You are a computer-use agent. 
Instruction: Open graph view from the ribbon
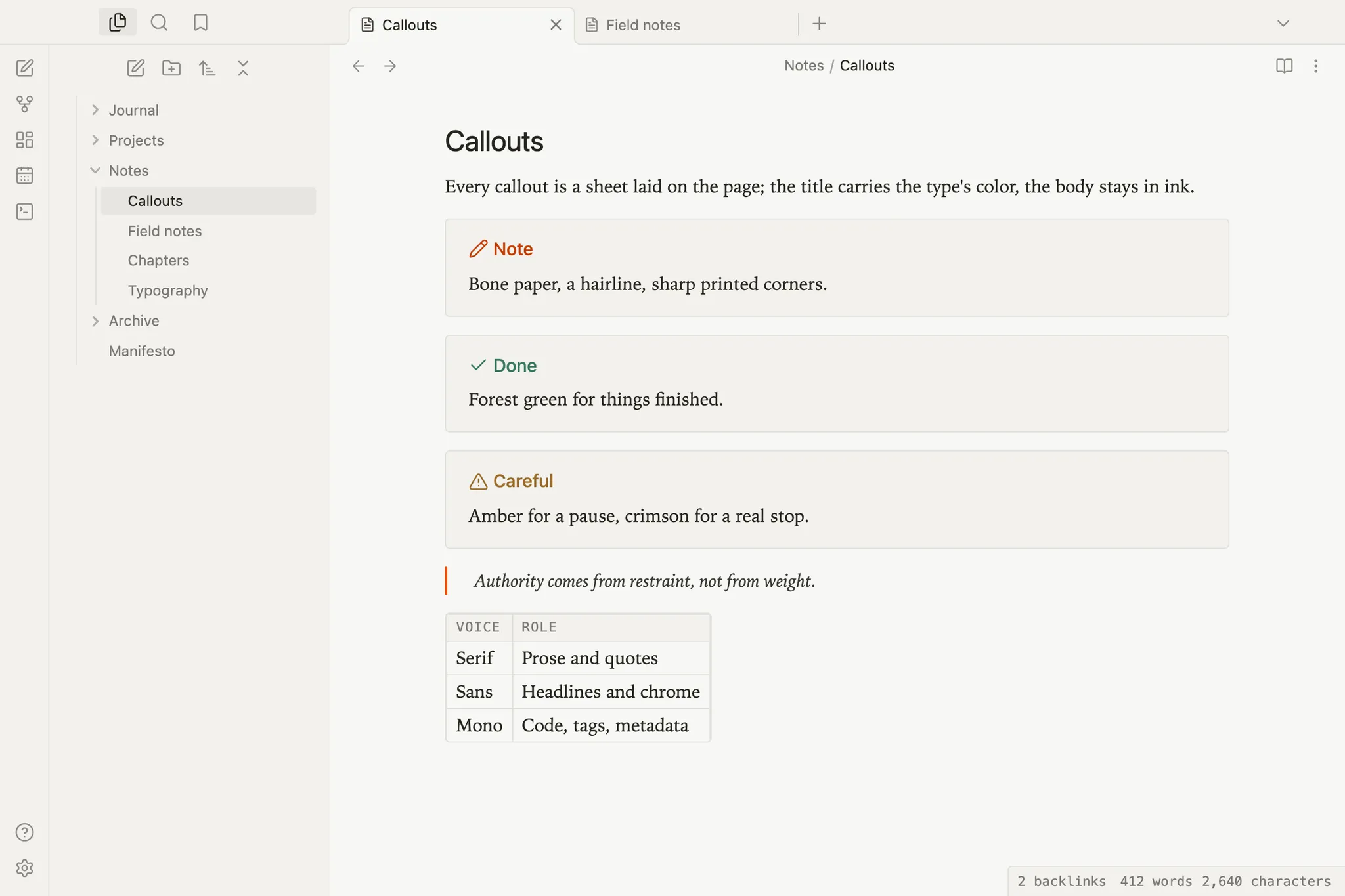tap(25, 104)
